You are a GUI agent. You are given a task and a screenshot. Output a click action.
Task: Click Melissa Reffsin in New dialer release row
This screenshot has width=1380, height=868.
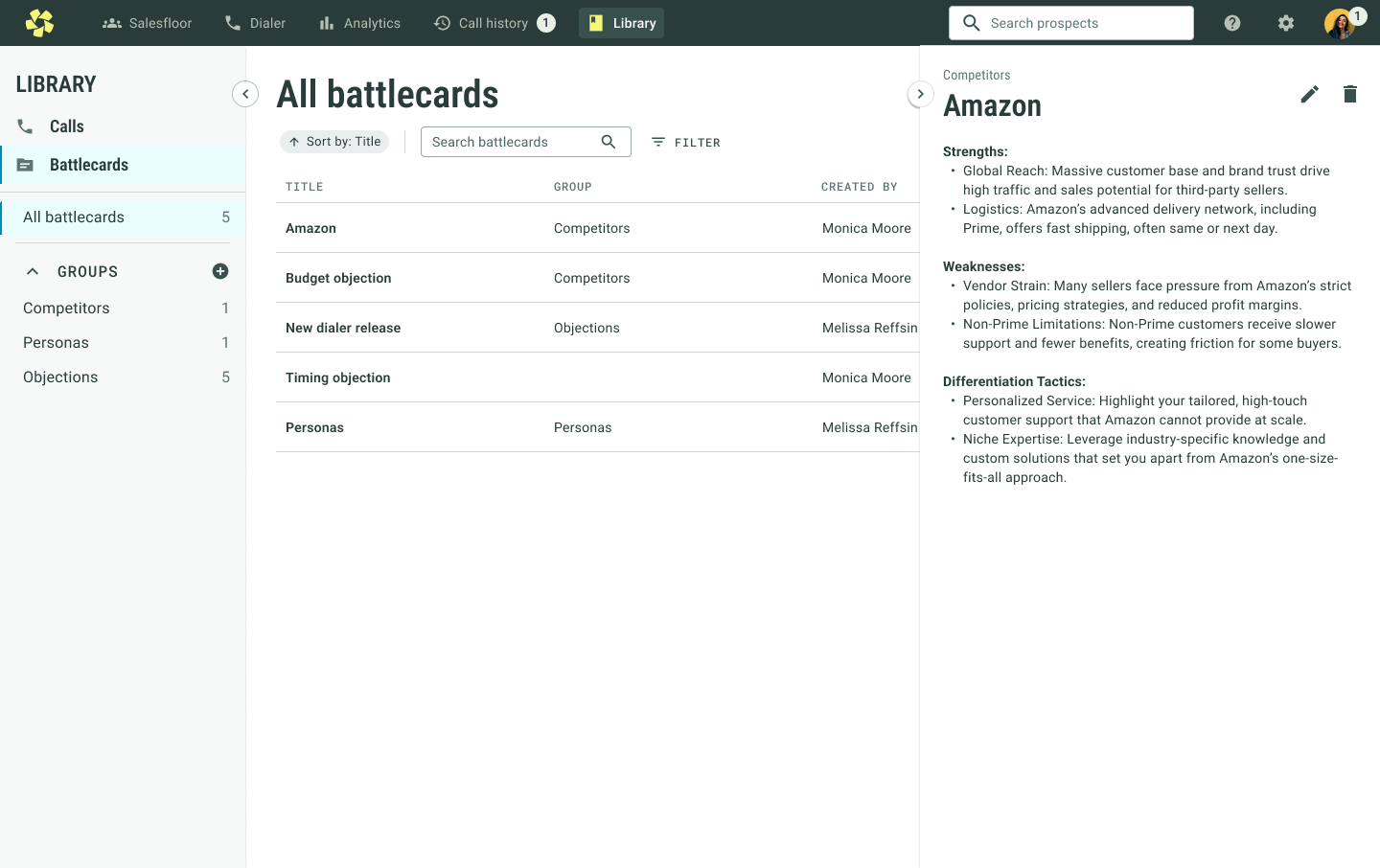(x=870, y=328)
